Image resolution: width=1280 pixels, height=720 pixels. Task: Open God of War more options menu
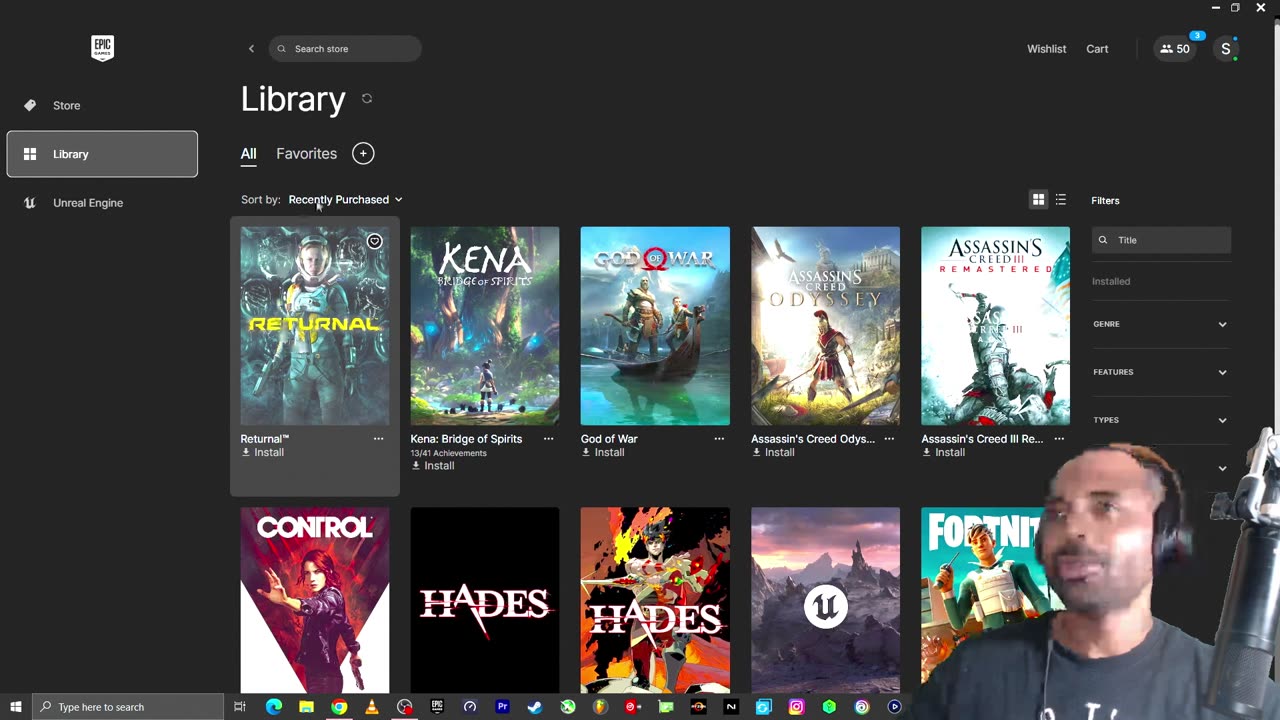(719, 439)
